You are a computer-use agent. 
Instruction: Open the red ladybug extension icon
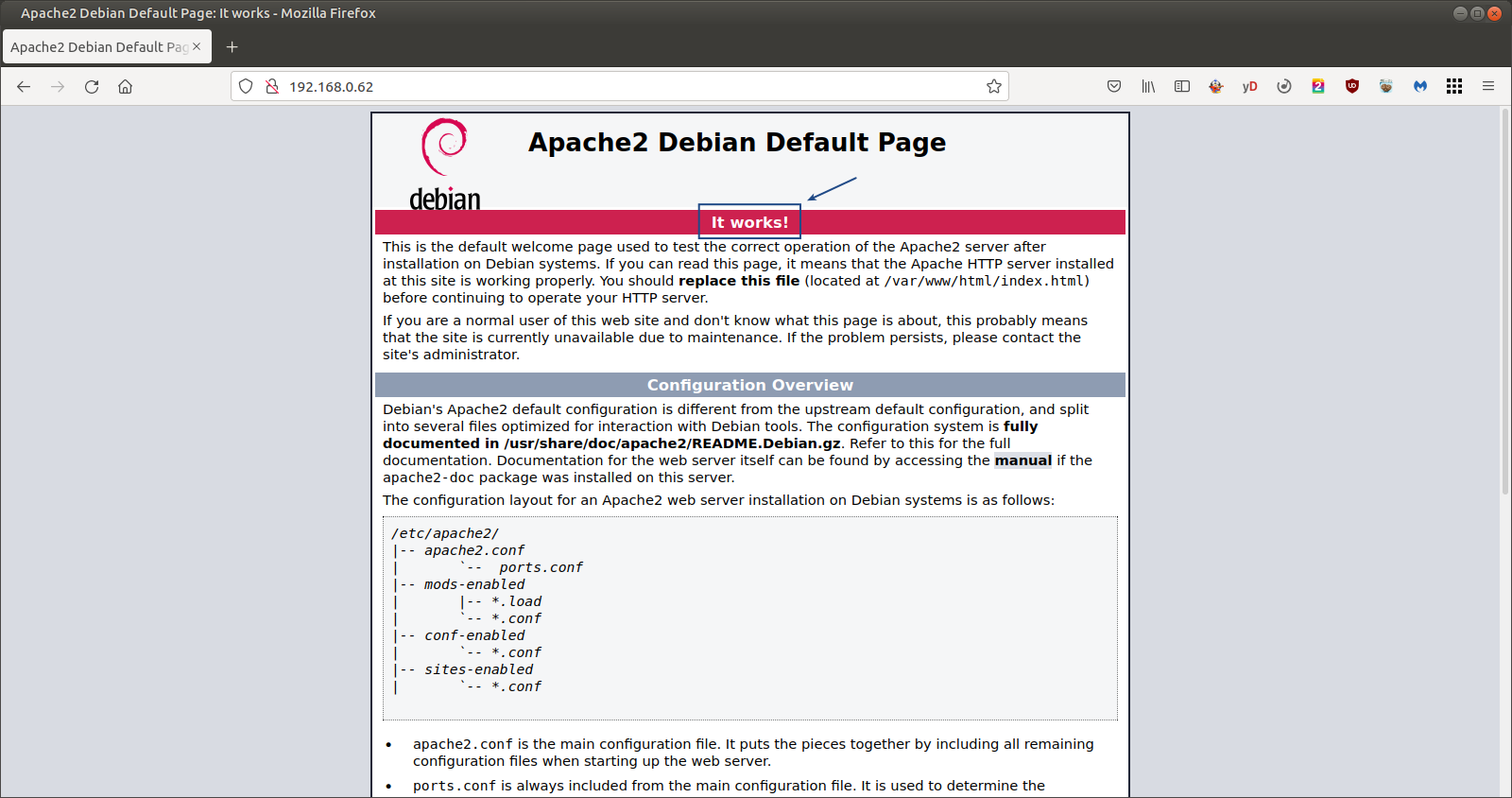pyautogui.click(x=1216, y=86)
